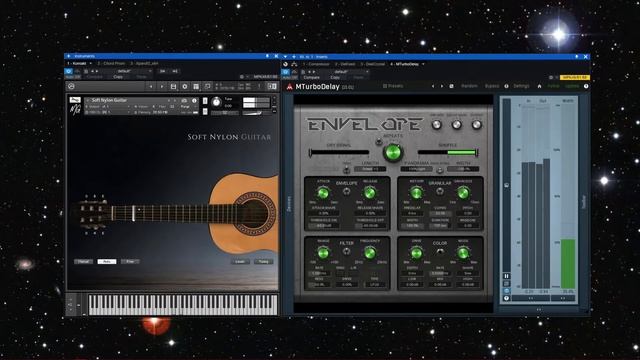The image size is (640, 360).
Task: Click the Kontakt Tune knob
Action: click(x=216, y=102)
